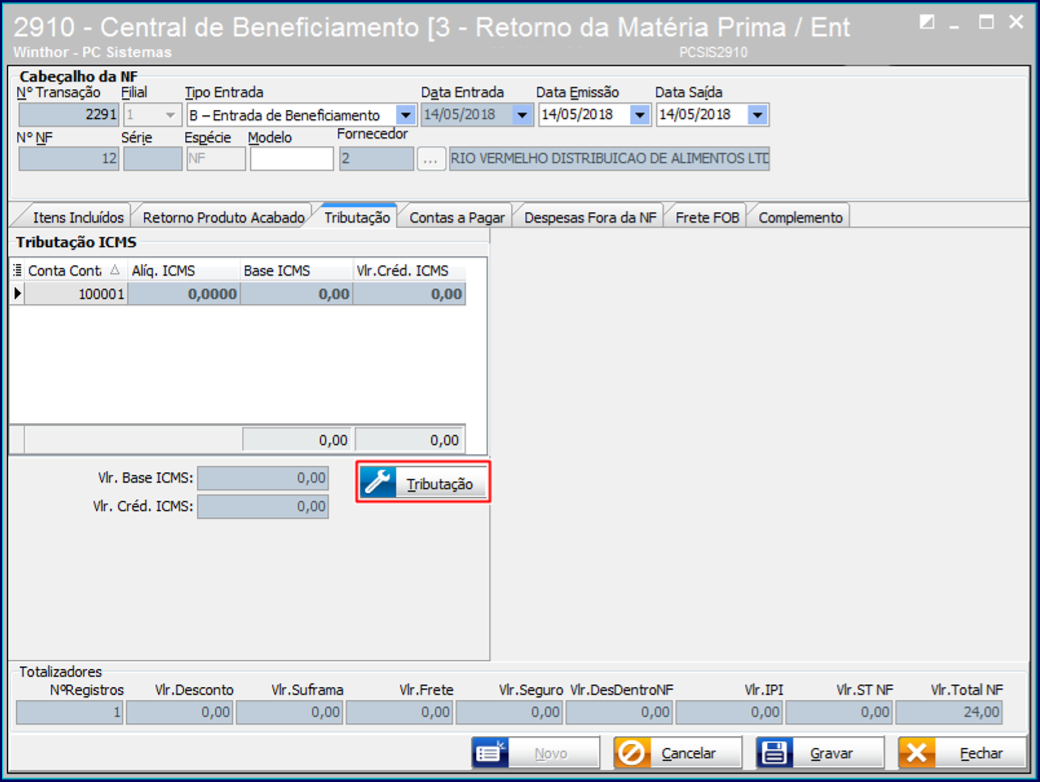Image resolution: width=1040 pixels, height=782 pixels.
Task: Switch to Despesas Fora da NF tab
Action: 590,218
